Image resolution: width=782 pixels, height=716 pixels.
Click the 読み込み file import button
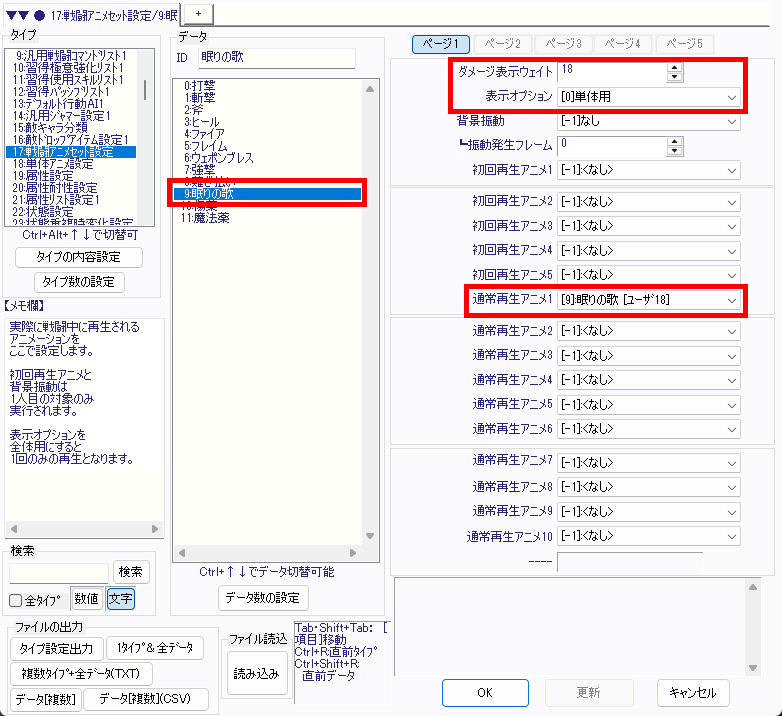coord(256,674)
